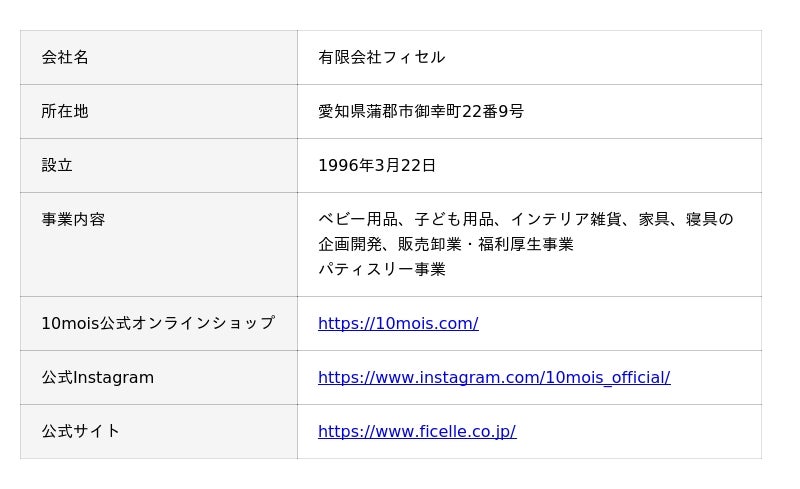Viewport: 800px width, 489px height.
Task: Click empty area right of ficelle.co.jp link
Action: tap(639, 431)
